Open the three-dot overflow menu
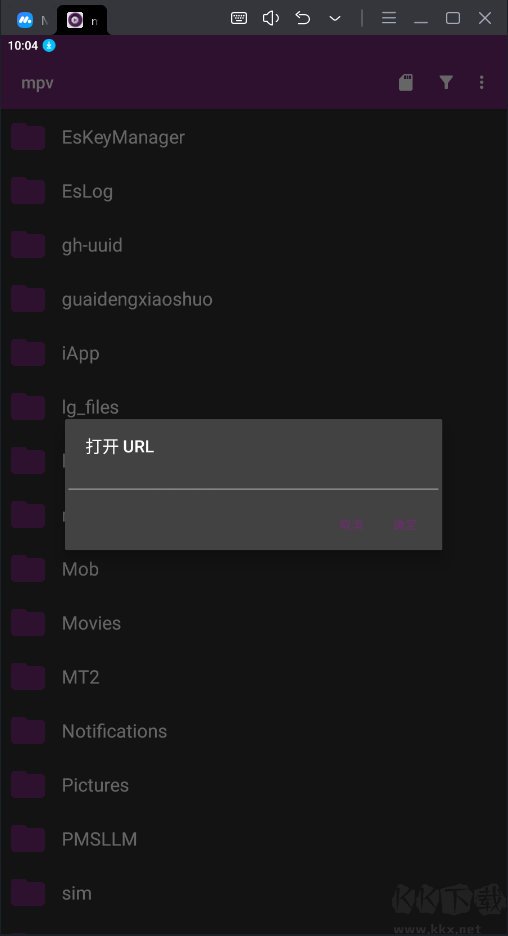 (482, 82)
